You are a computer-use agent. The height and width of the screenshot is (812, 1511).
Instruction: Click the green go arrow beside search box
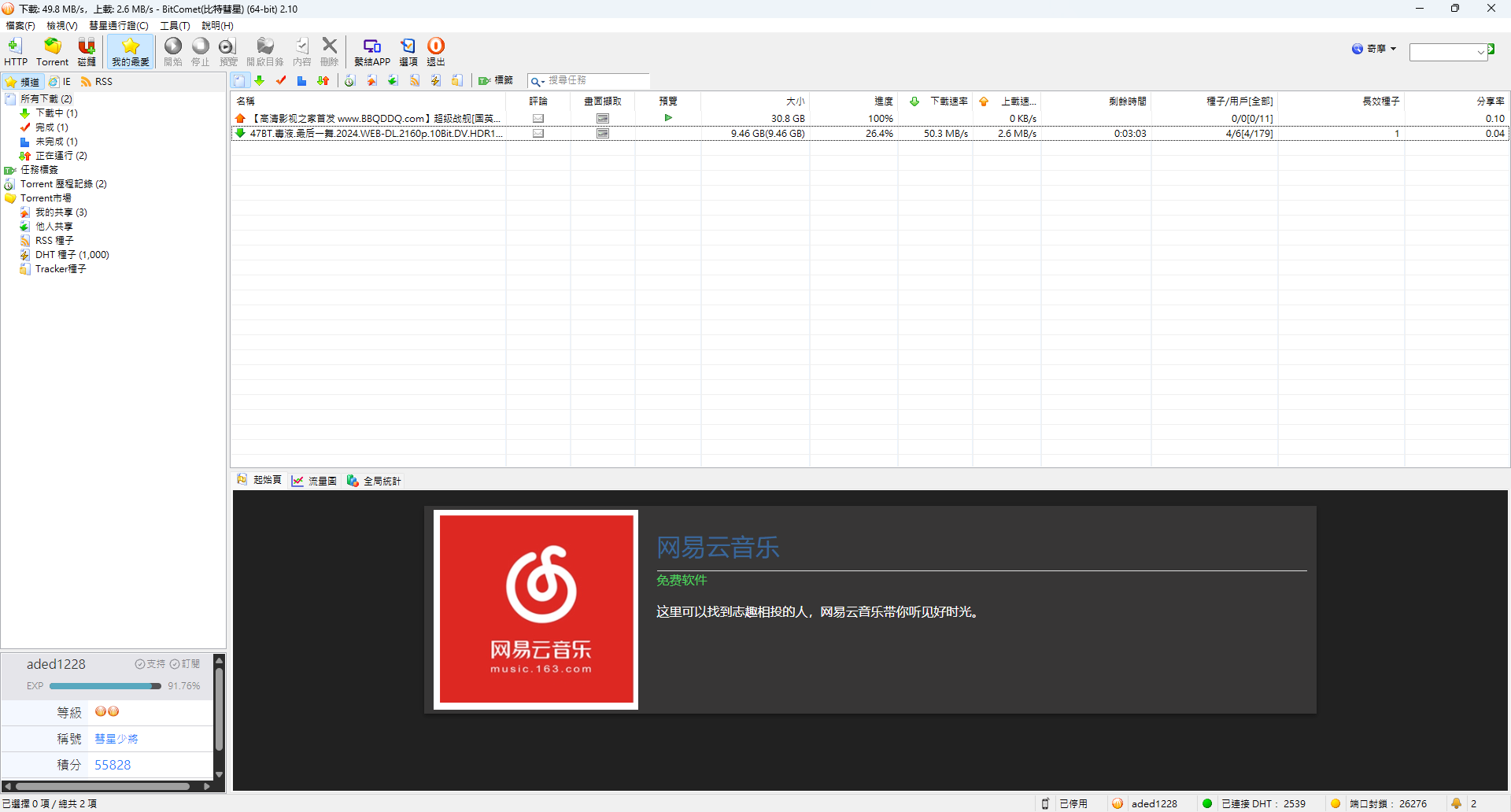pyautogui.click(x=1491, y=49)
